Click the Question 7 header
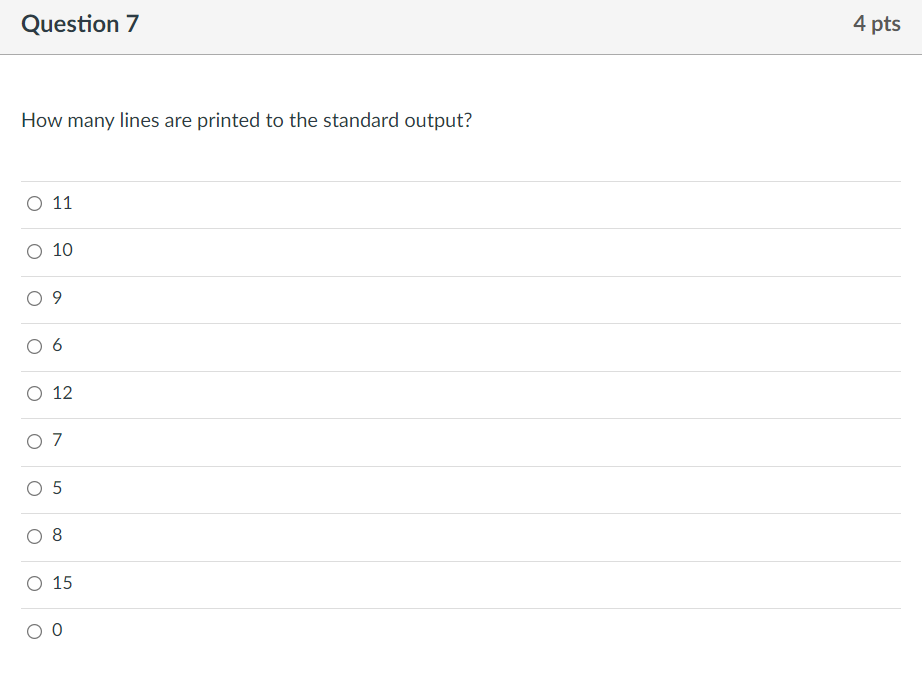This screenshot has height=673, width=922. coord(80,23)
